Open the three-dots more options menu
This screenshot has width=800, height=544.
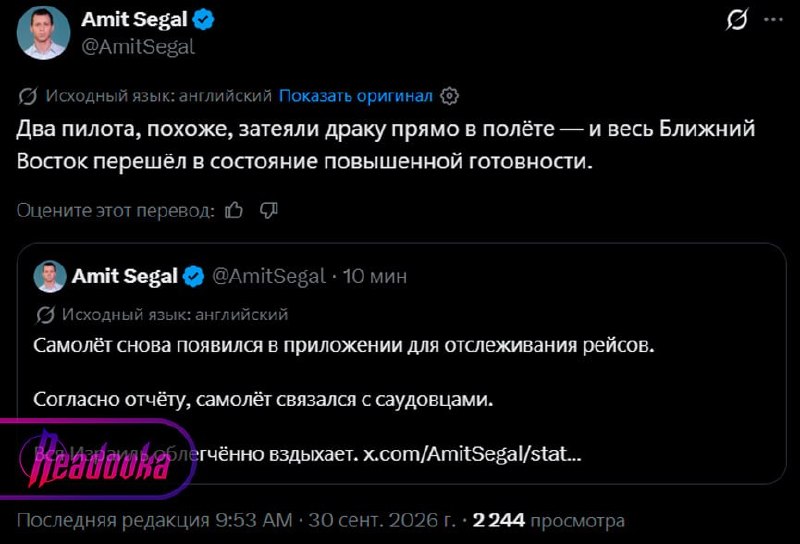pos(773,19)
